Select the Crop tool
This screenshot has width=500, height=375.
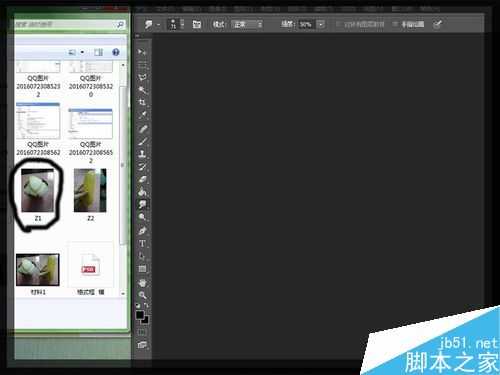click(142, 102)
